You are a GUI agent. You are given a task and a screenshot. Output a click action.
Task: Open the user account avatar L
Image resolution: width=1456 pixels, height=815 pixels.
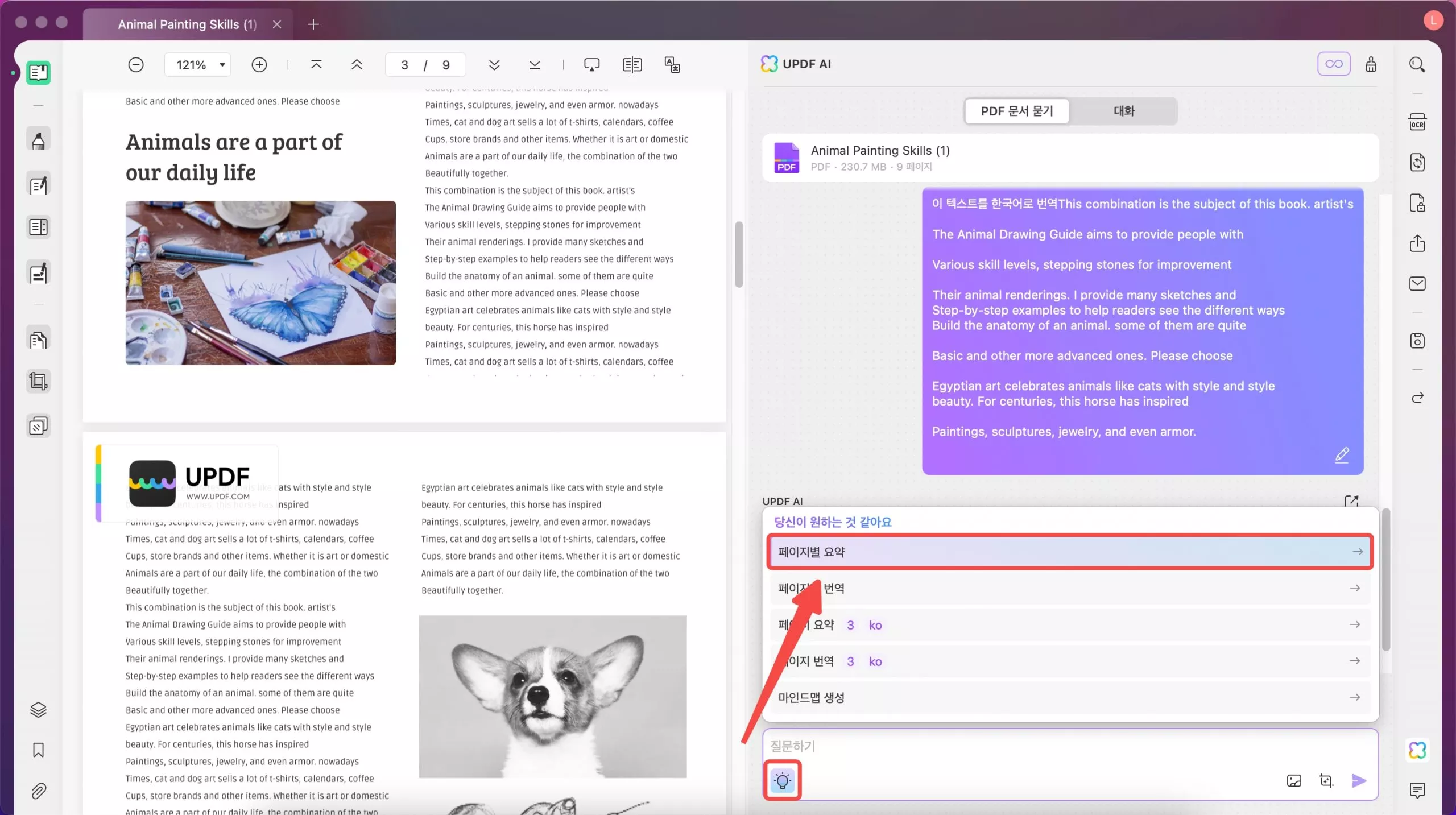(1433, 20)
